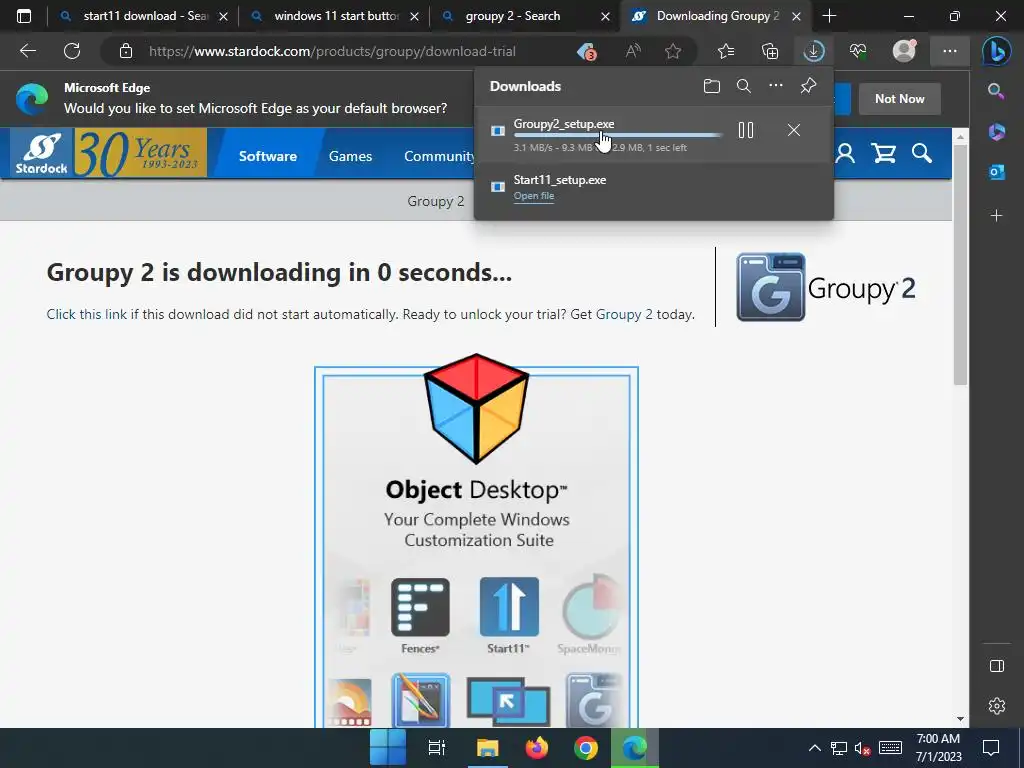Open Favorites list icon
Viewport: 1024px width, 768px height.
pos(726,51)
